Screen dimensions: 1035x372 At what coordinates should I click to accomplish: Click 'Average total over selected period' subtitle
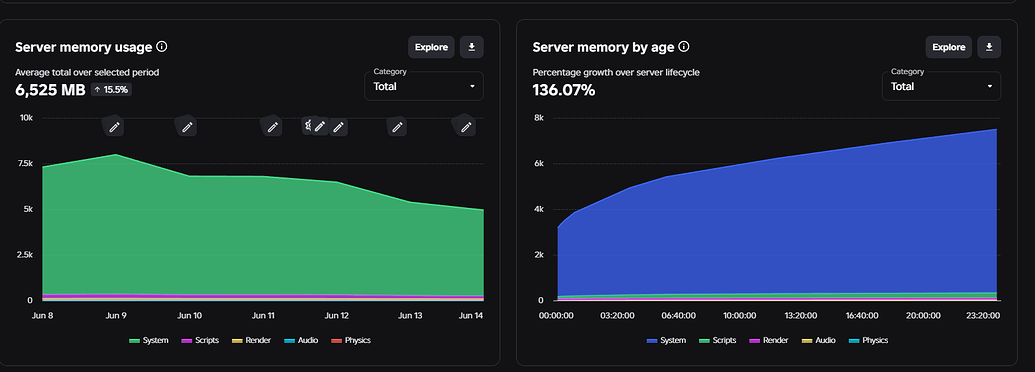pyautogui.click(x=87, y=72)
